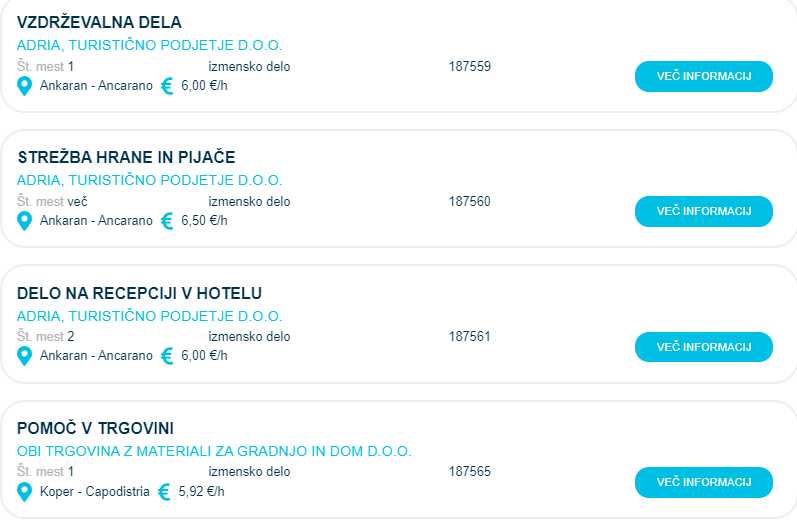Open Delo na recepciji v hotelu title
Screen dimensions: 797x524
(139, 293)
